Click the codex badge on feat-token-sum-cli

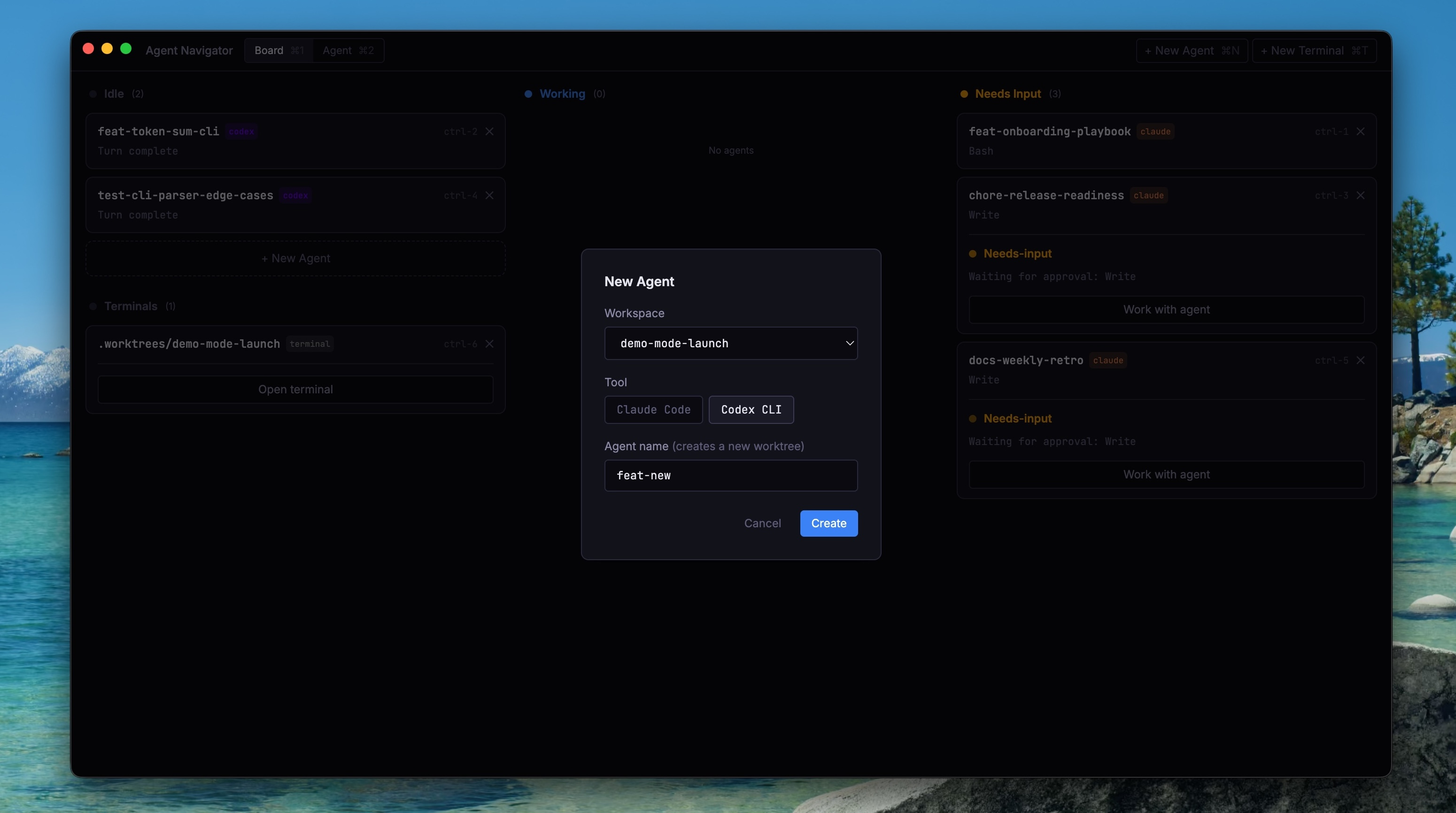click(x=241, y=131)
